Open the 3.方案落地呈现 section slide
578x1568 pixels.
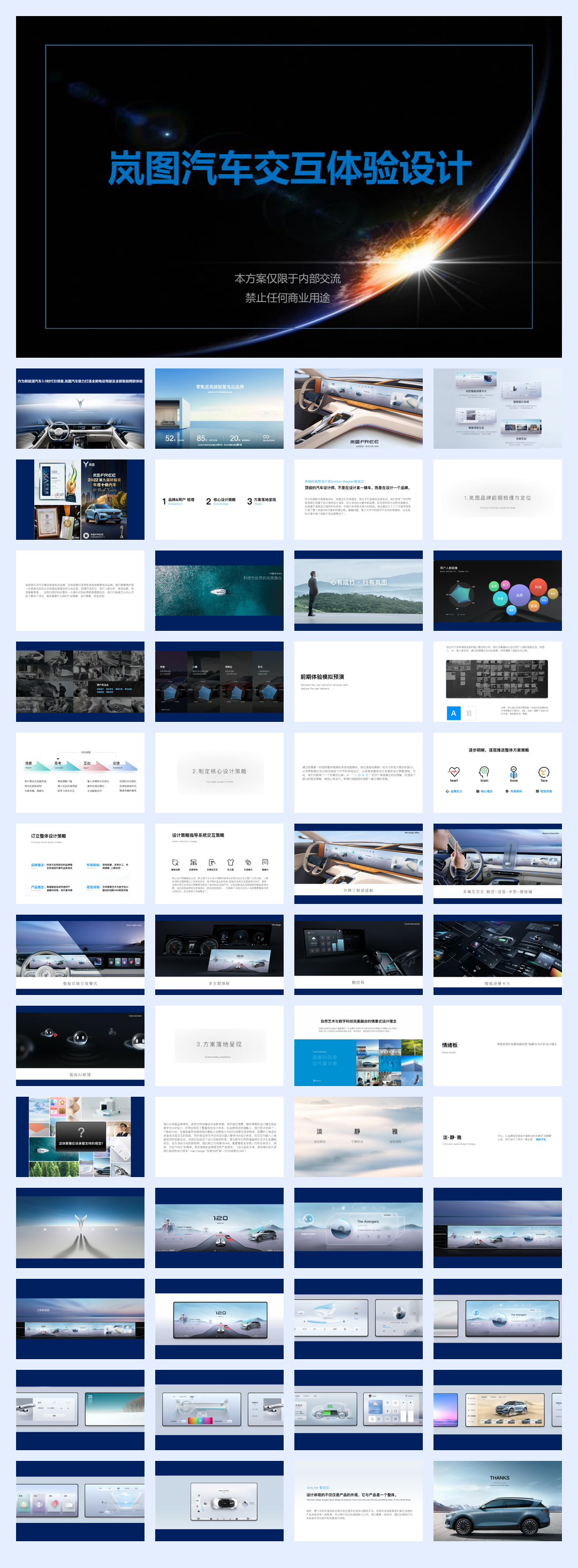(x=219, y=1044)
